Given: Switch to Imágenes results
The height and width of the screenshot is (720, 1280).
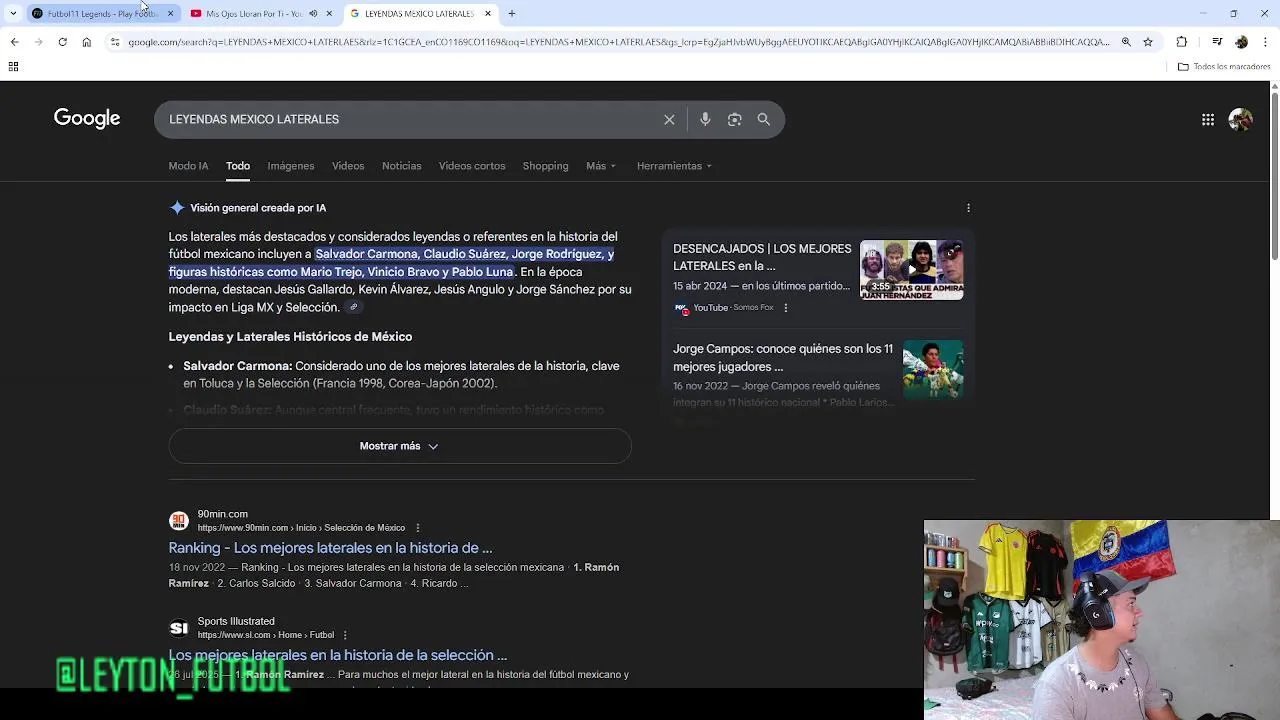Looking at the screenshot, I should point(291,166).
